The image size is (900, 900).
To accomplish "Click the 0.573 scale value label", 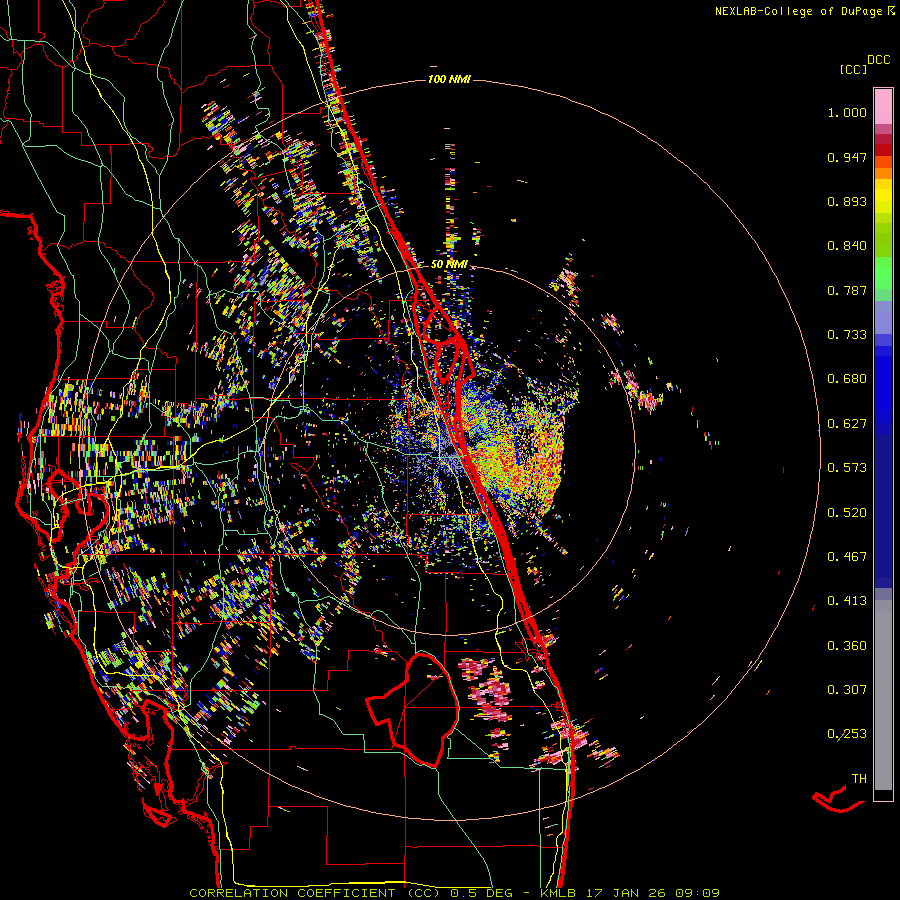I will tap(847, 468).
